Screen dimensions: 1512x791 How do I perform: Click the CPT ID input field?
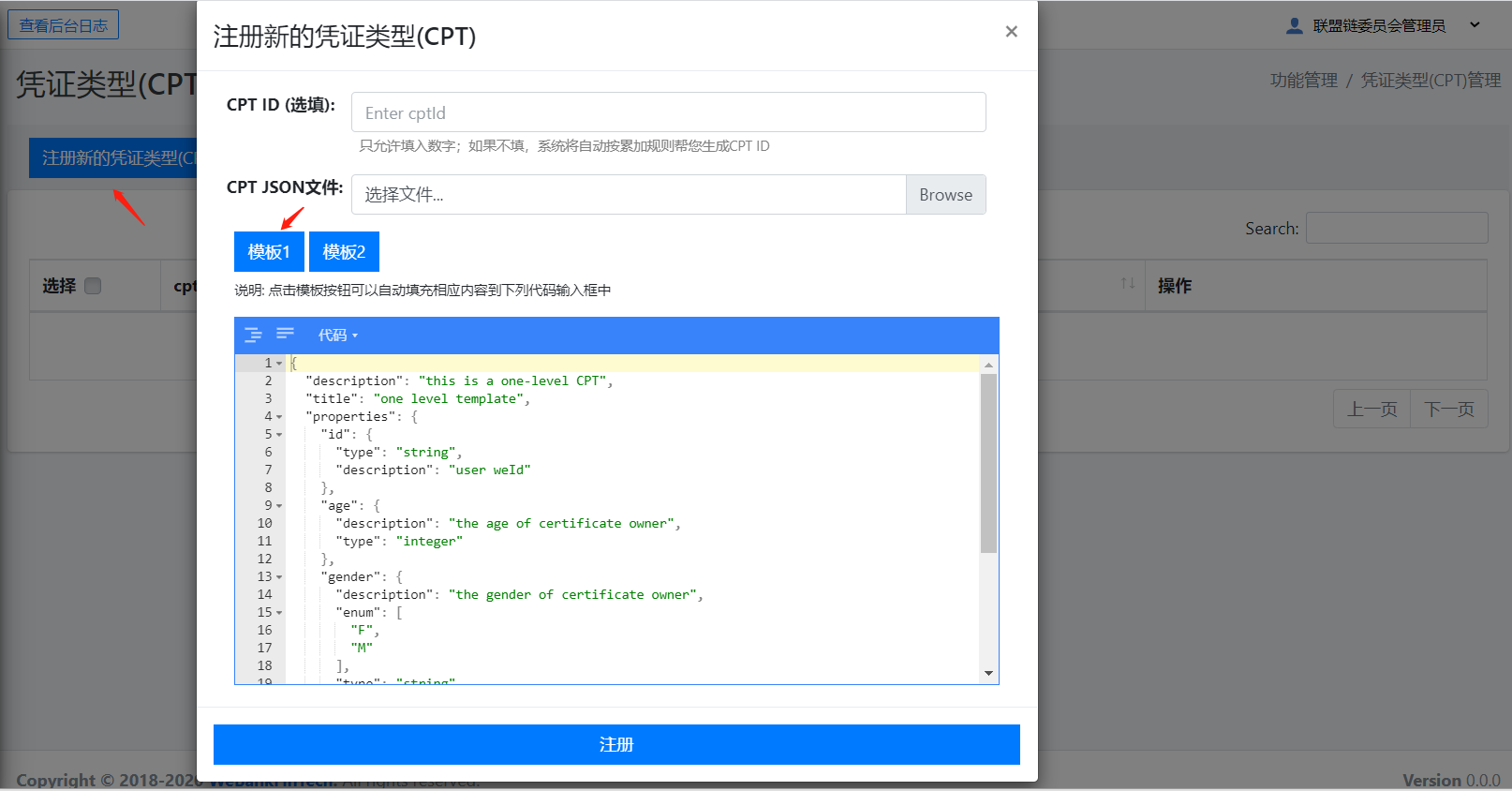(x=668, y=112)
